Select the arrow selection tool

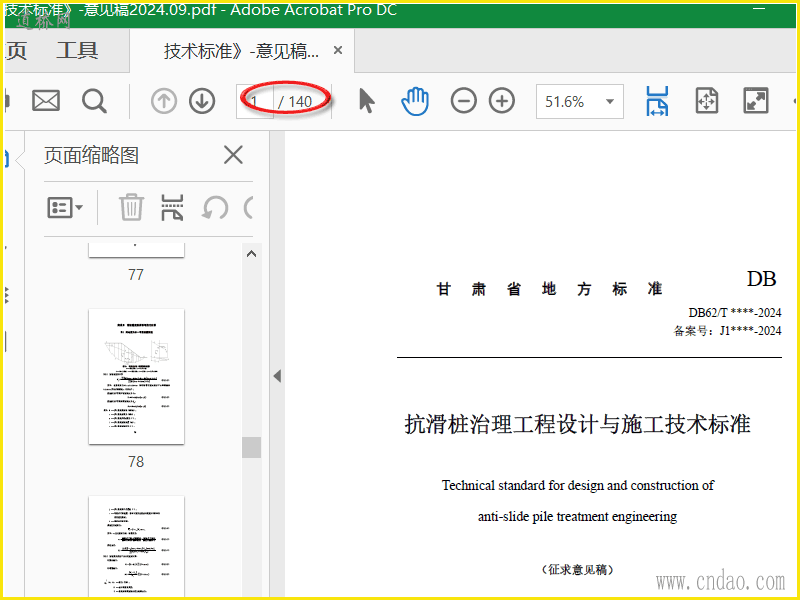(366, 101)
